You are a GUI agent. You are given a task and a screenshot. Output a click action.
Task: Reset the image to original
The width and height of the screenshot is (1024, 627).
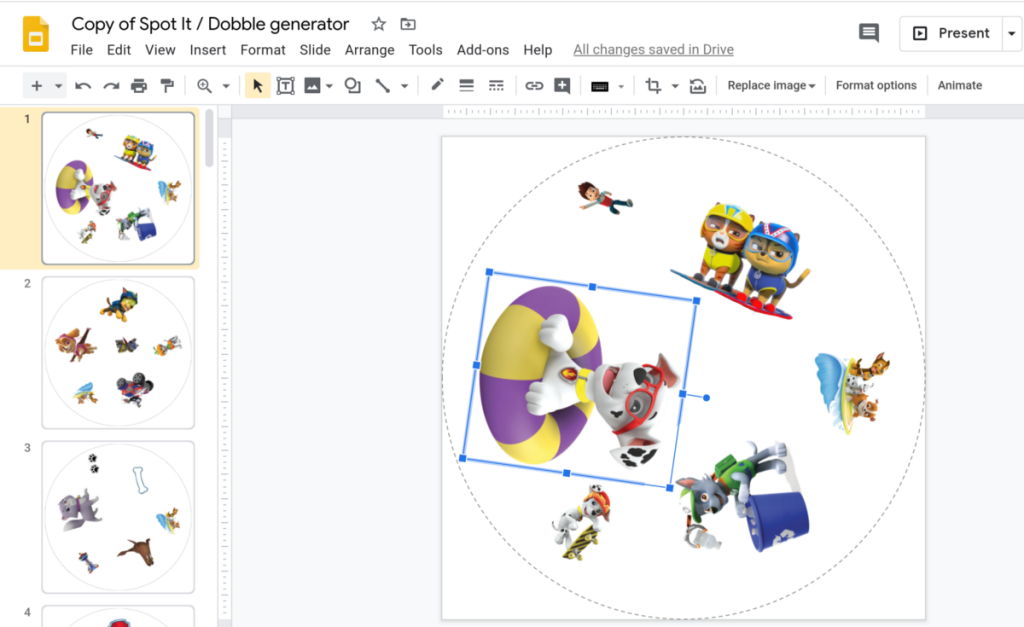tap(697, 85)
